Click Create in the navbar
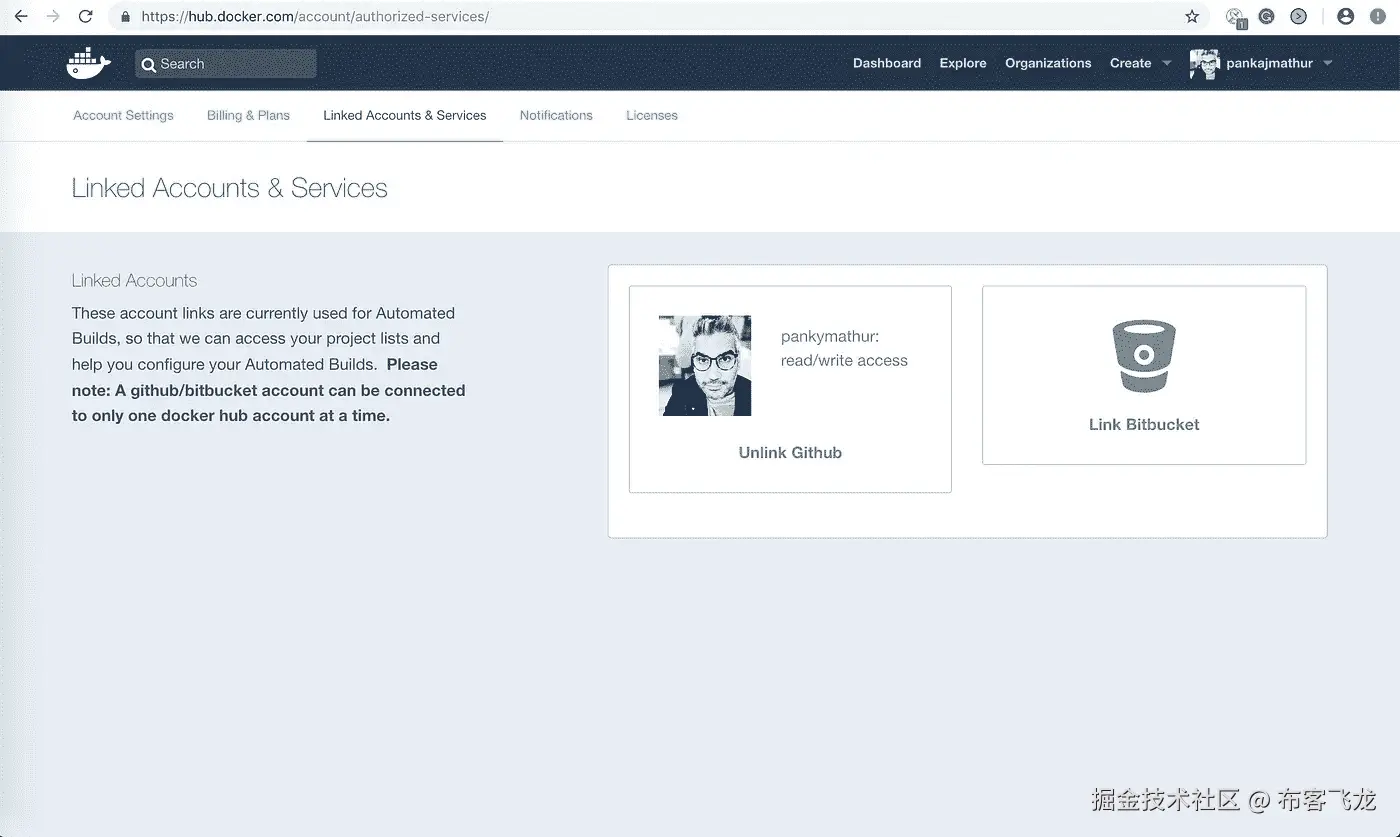 point(1130,63)
